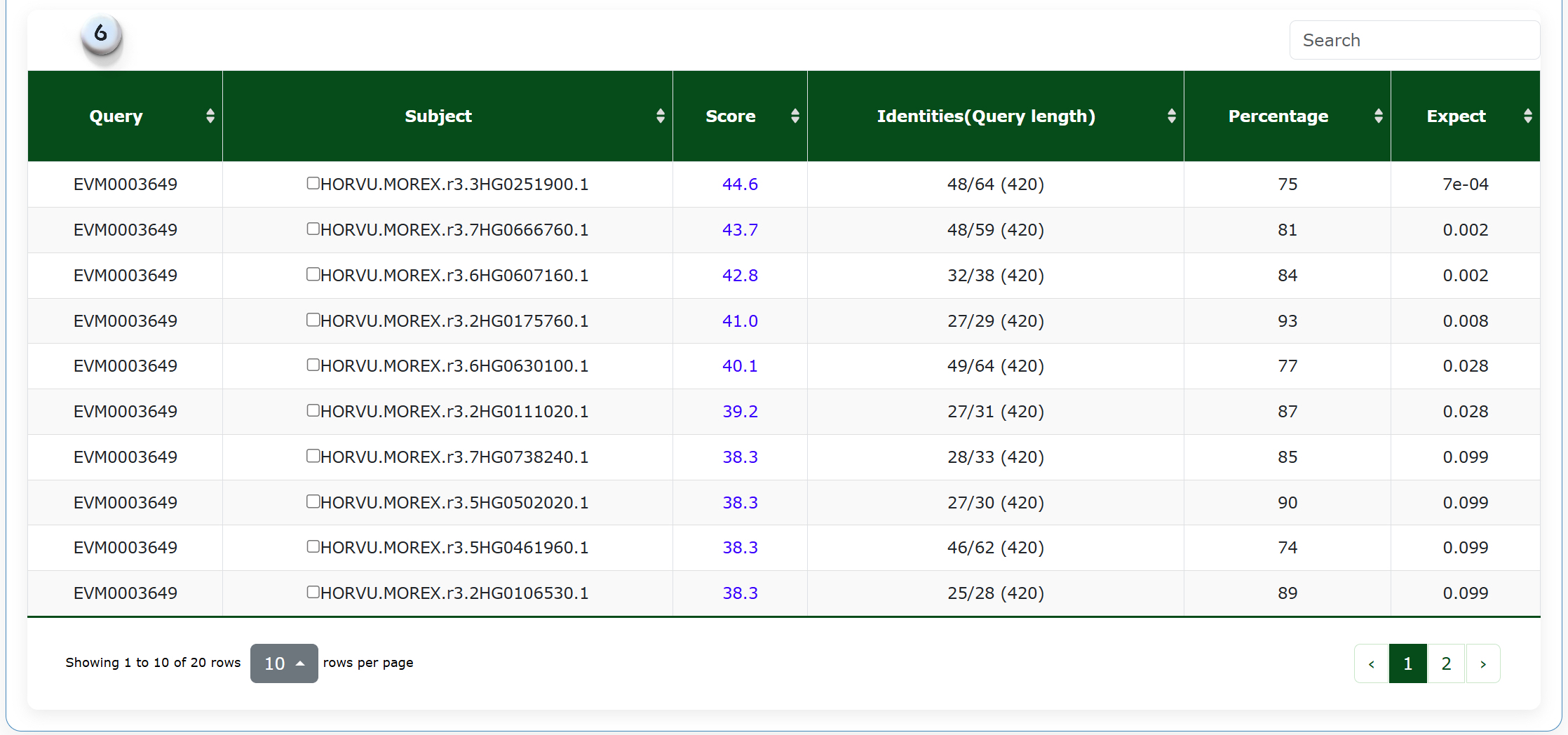Open the 10 rows per page dropdown
The width and height of the screenshot is (1568, 735).
(x=284, y=663)
